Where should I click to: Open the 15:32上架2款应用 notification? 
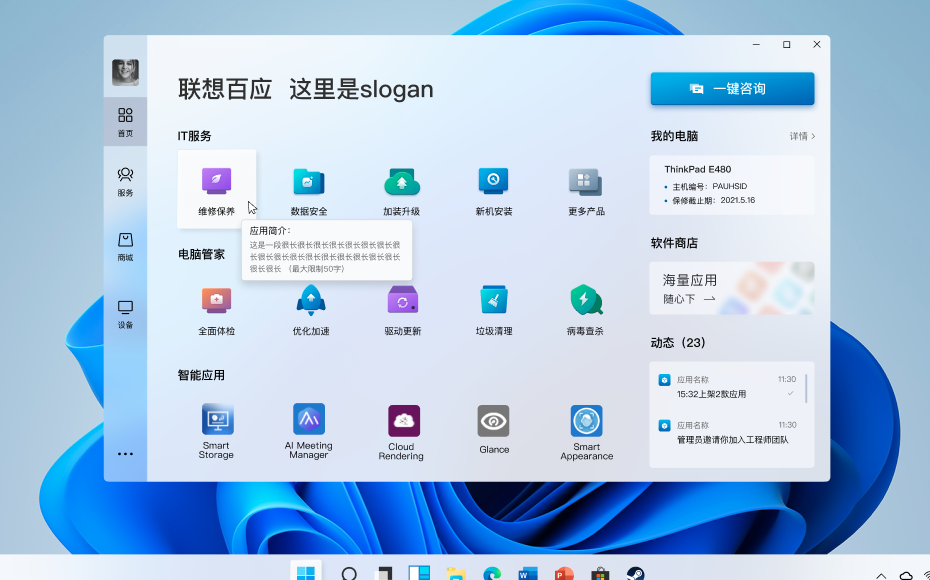pyautogui.click(x=727, y=387)
